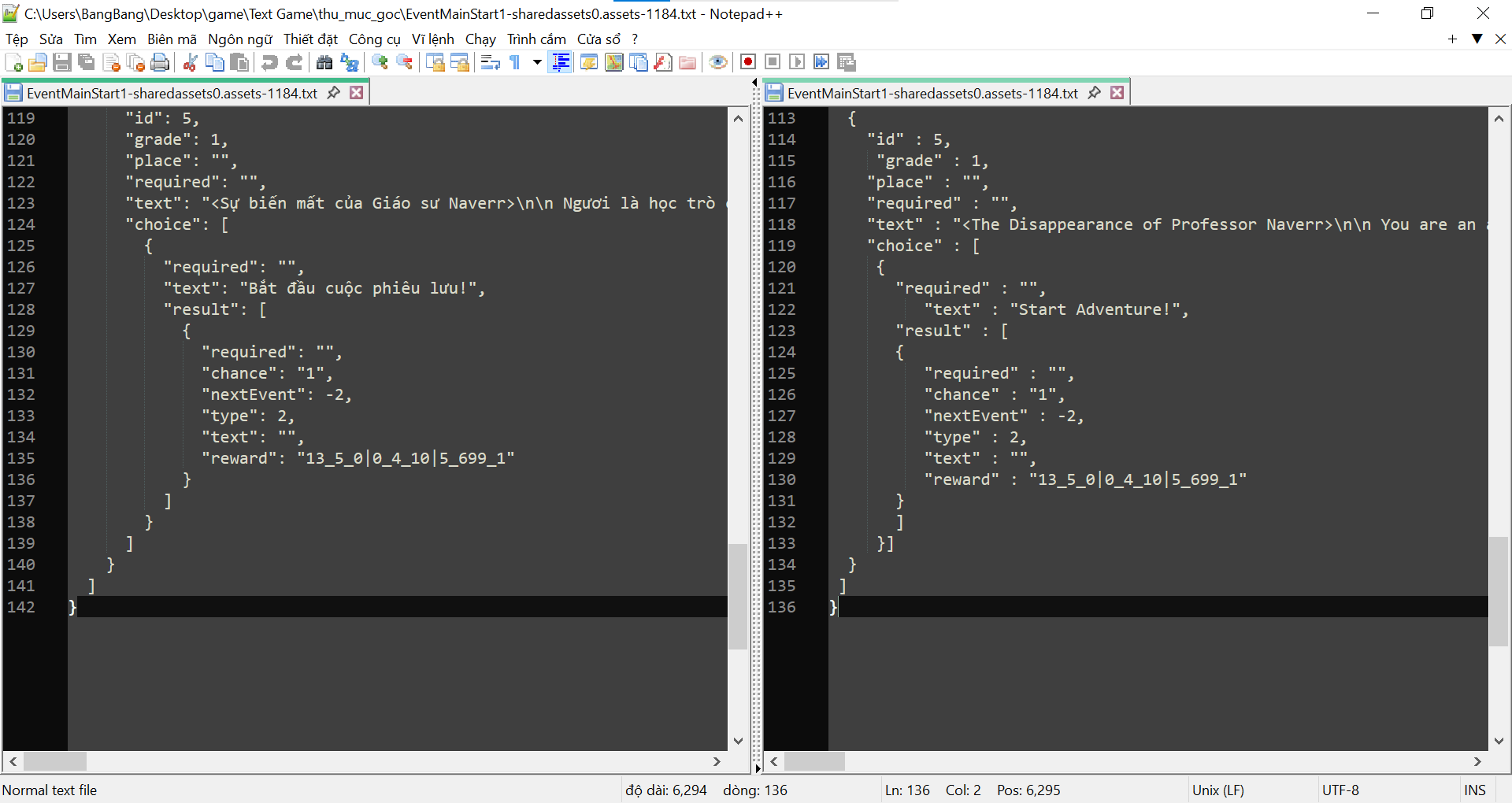
Task: Click the right pane's horizontal scroll right arrow
Action: click(x=1477, y=761)
